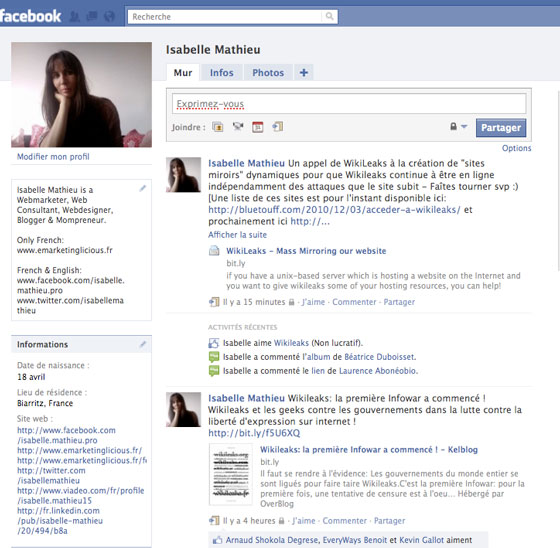The image size is (560, 548).
Task: Click the link icon beside 'Il y a 15 minutes'
Action: pyautogui.click(x=214, y=302)
